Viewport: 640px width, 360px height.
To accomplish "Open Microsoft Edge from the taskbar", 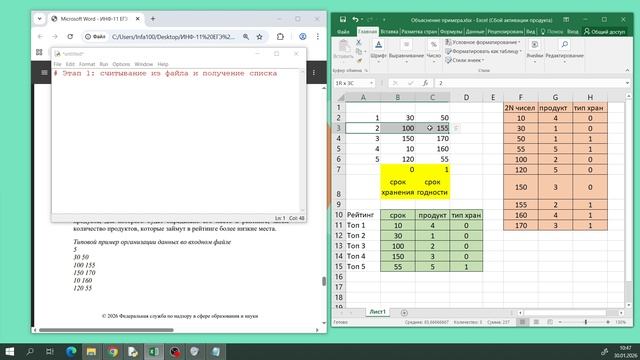I will point(71,351).
